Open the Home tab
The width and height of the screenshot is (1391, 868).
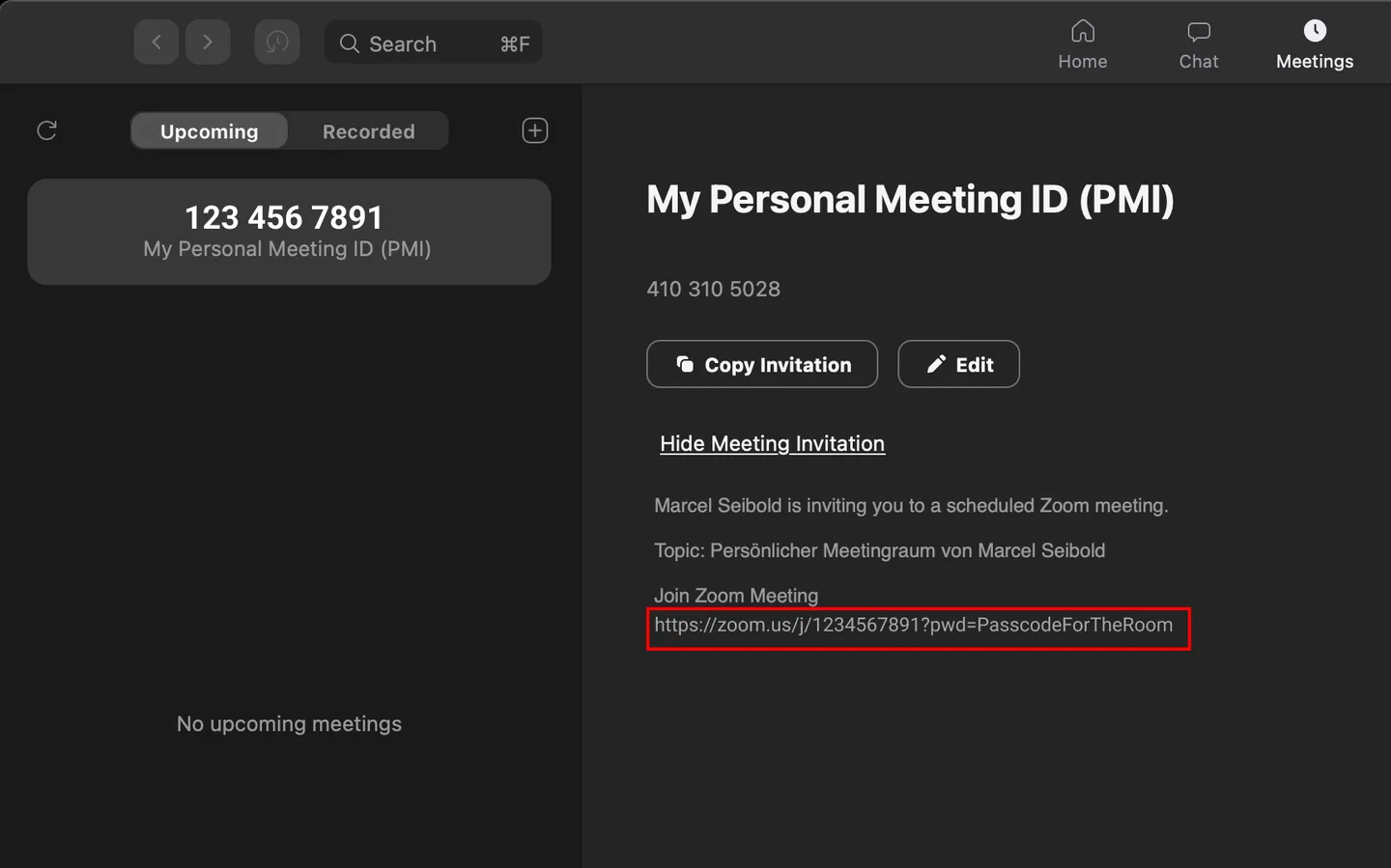[1083, 44]
